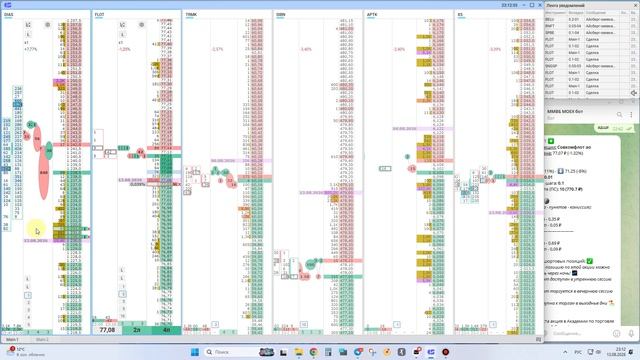Open Windows Start menu

(x=195, y=352)
